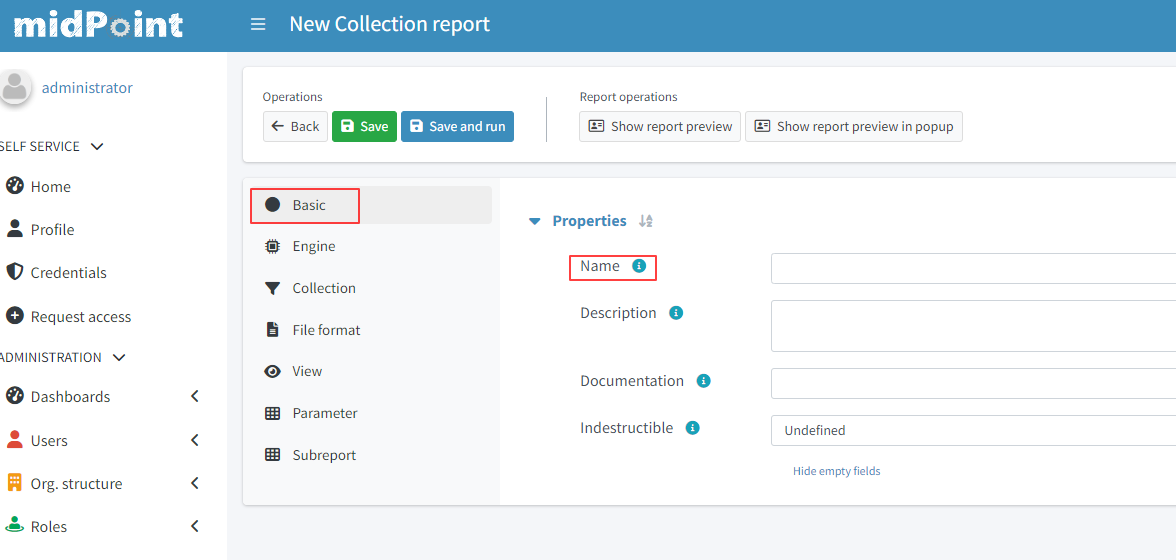The width and height of the screenshot is (1176, 560).
Task: Switch to the File format section
Action: coord(326,330)
